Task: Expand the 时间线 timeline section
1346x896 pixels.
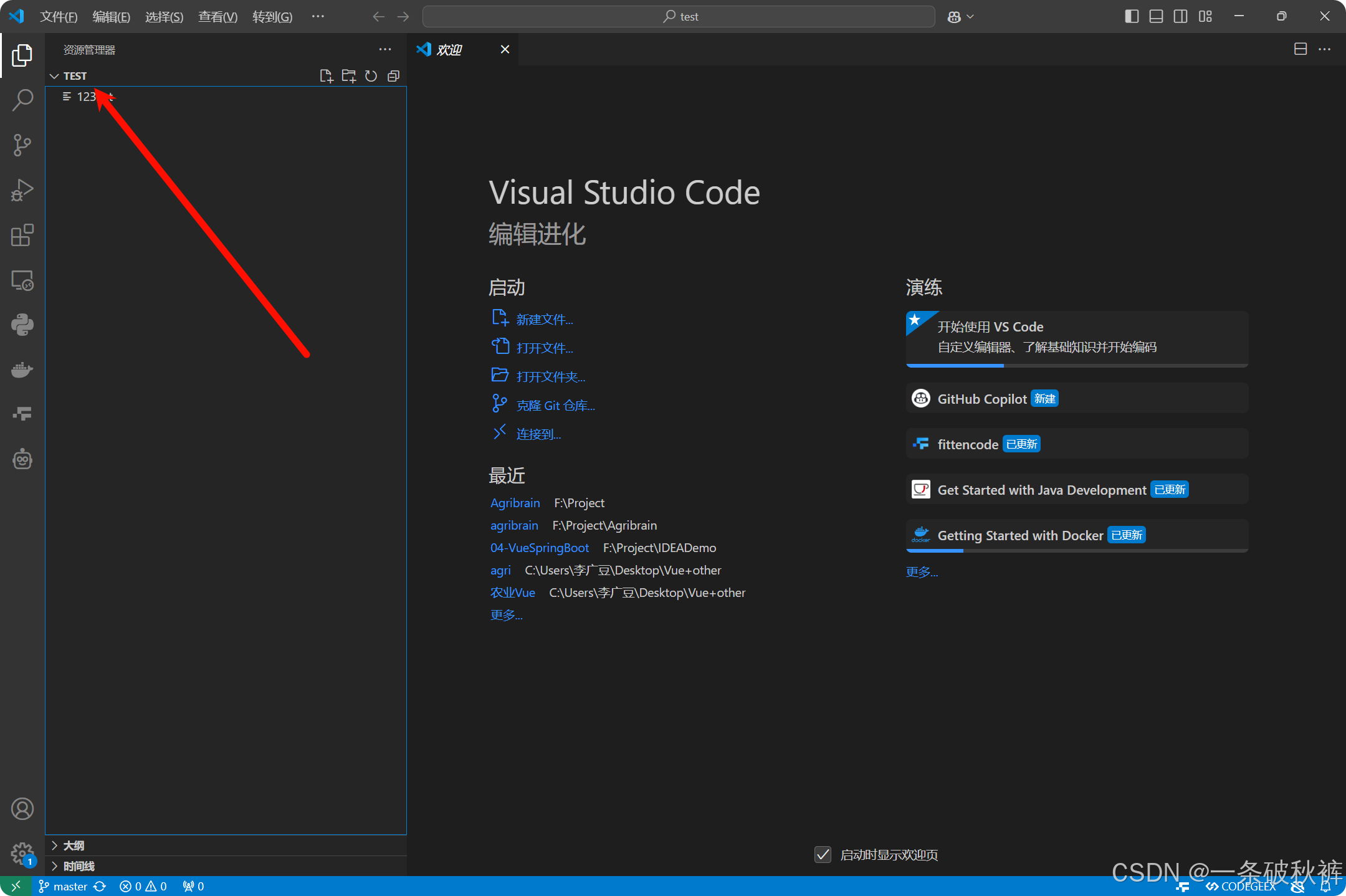Action: click(226, 866)
